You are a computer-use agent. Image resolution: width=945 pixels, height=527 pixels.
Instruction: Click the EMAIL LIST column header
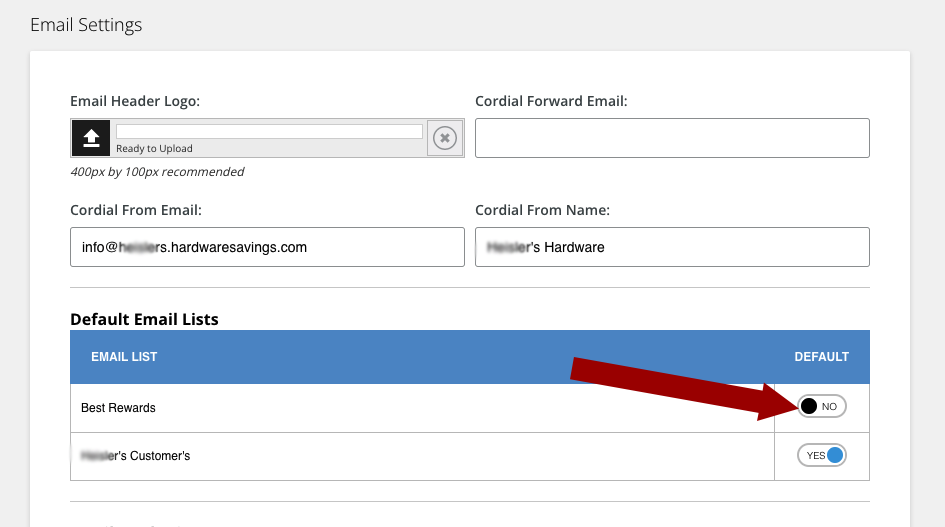click(124, 357)
